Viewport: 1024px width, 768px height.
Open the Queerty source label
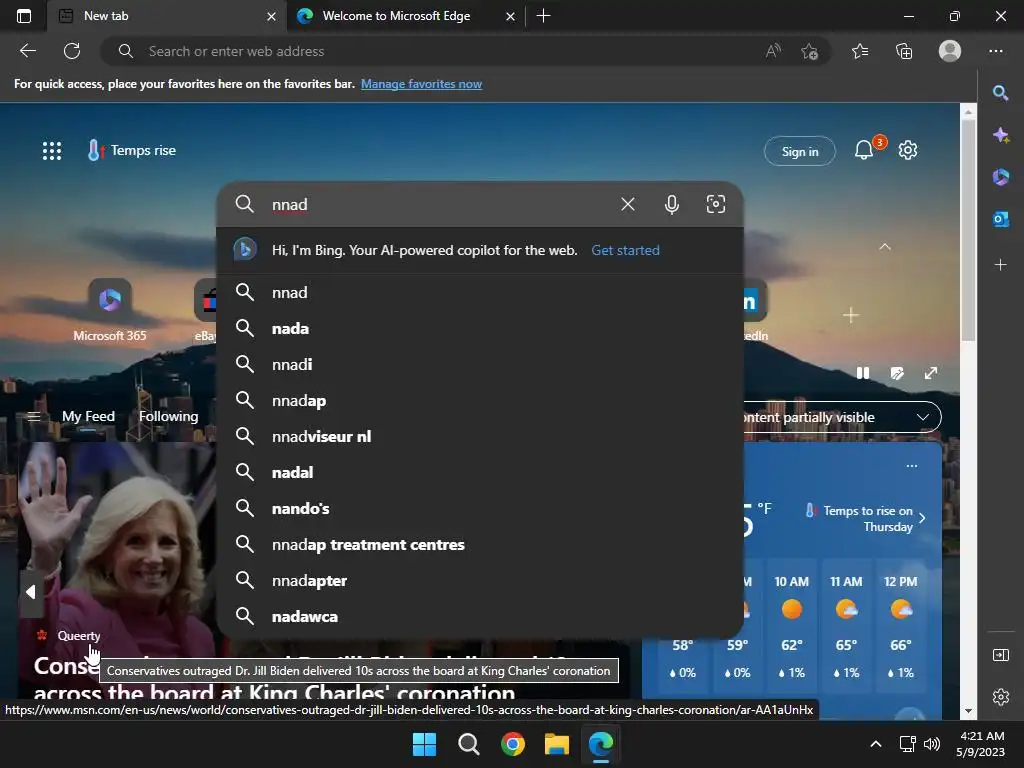[x=78, y=635]
